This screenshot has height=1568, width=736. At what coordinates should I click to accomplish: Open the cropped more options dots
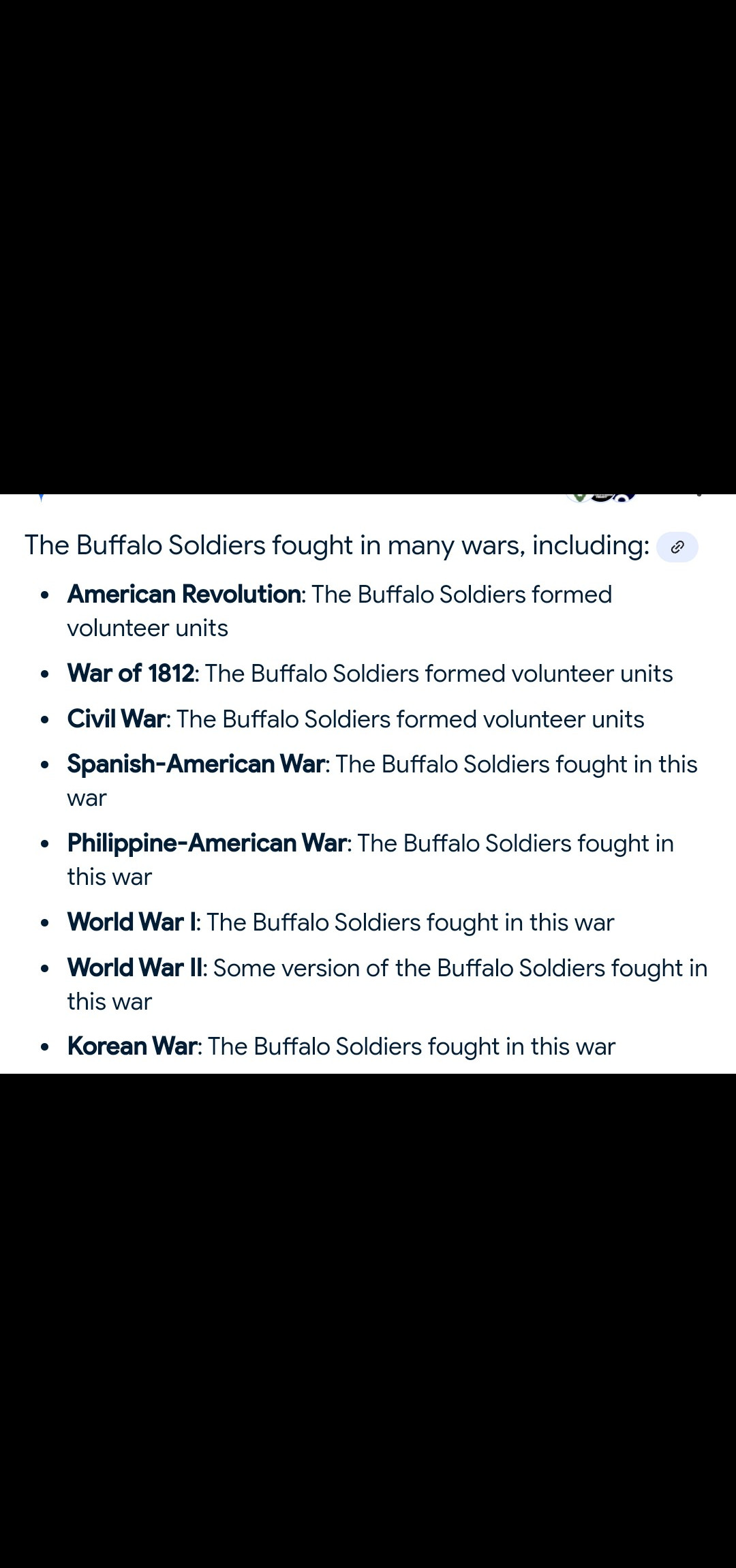699,495
